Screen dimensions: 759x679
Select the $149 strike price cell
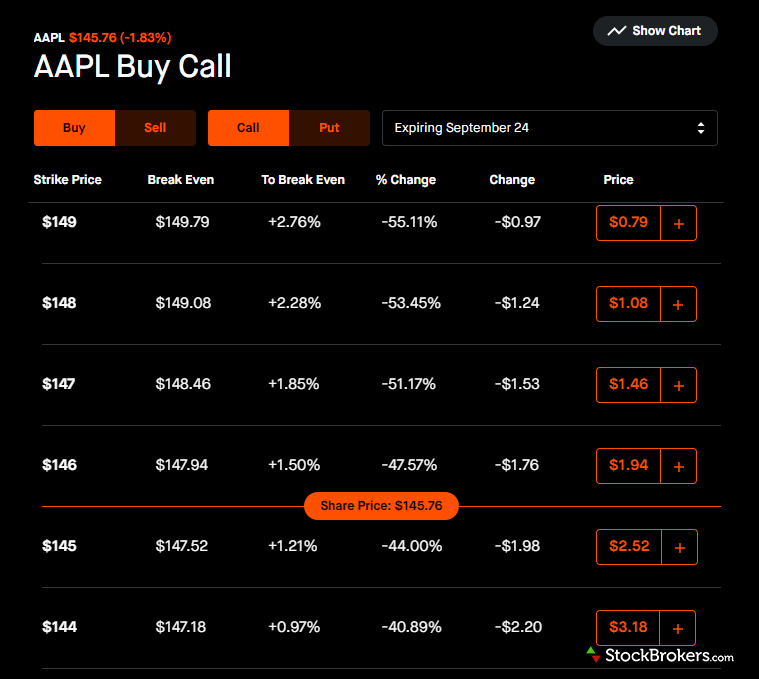pyautogui.click(x=59, y=222)
